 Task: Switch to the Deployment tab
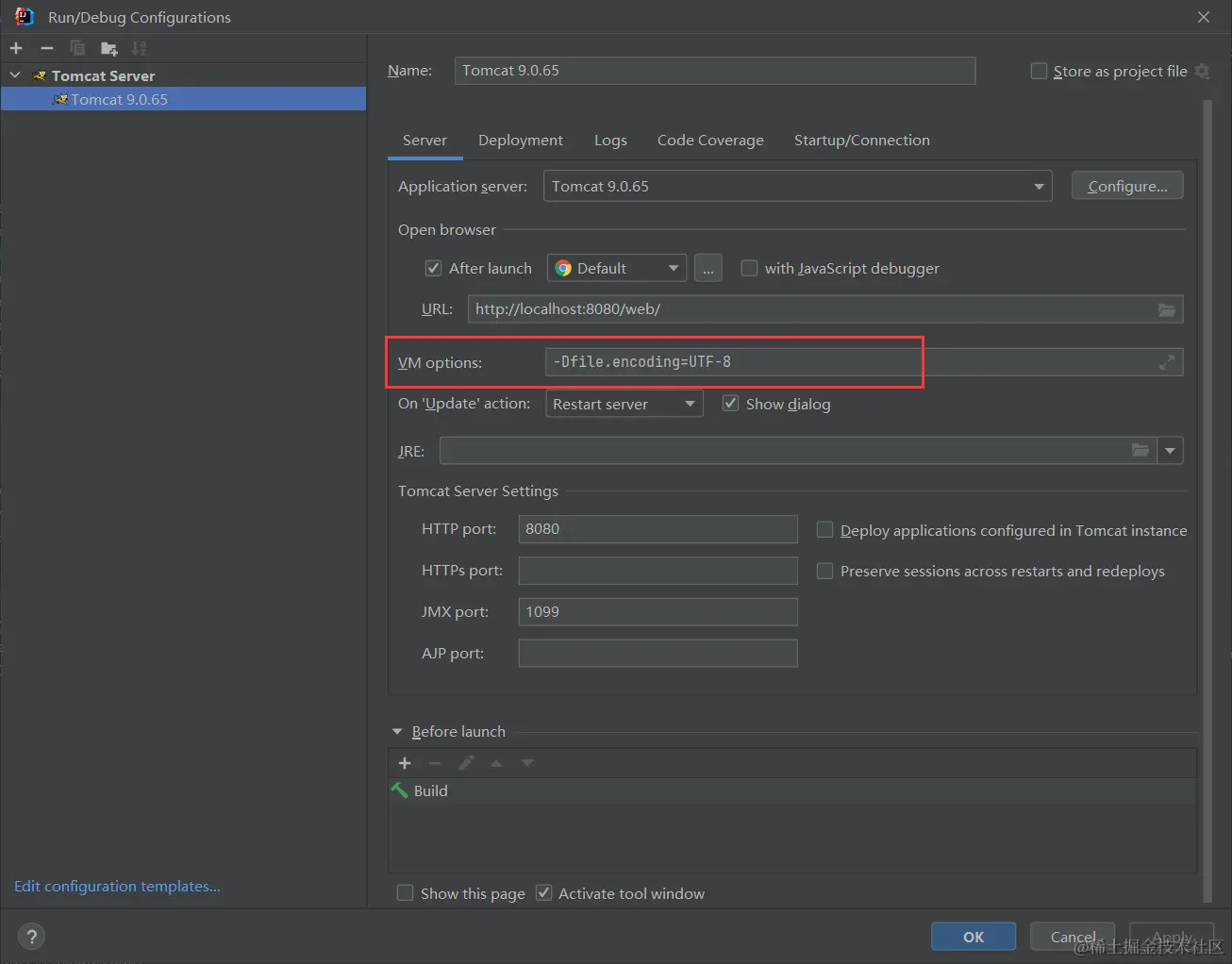pyautogui.click(x=520, y=141)
